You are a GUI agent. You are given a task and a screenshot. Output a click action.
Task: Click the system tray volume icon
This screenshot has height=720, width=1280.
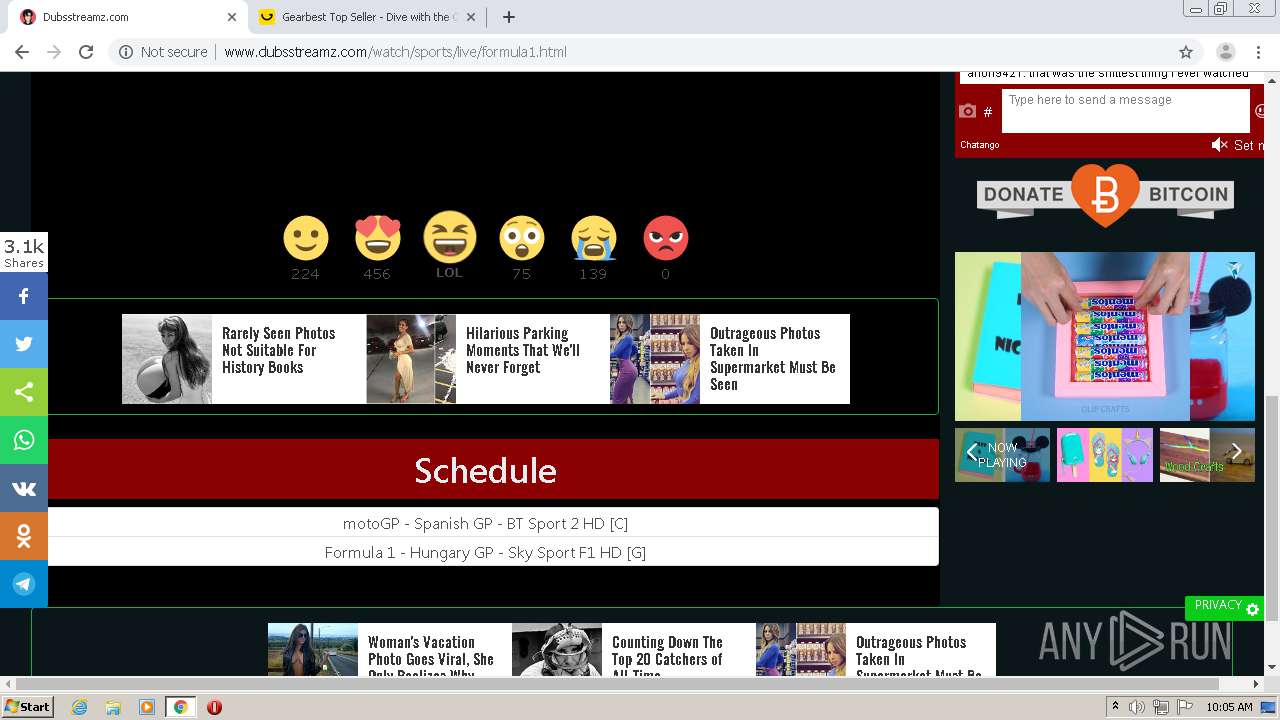pos(1138,707)
